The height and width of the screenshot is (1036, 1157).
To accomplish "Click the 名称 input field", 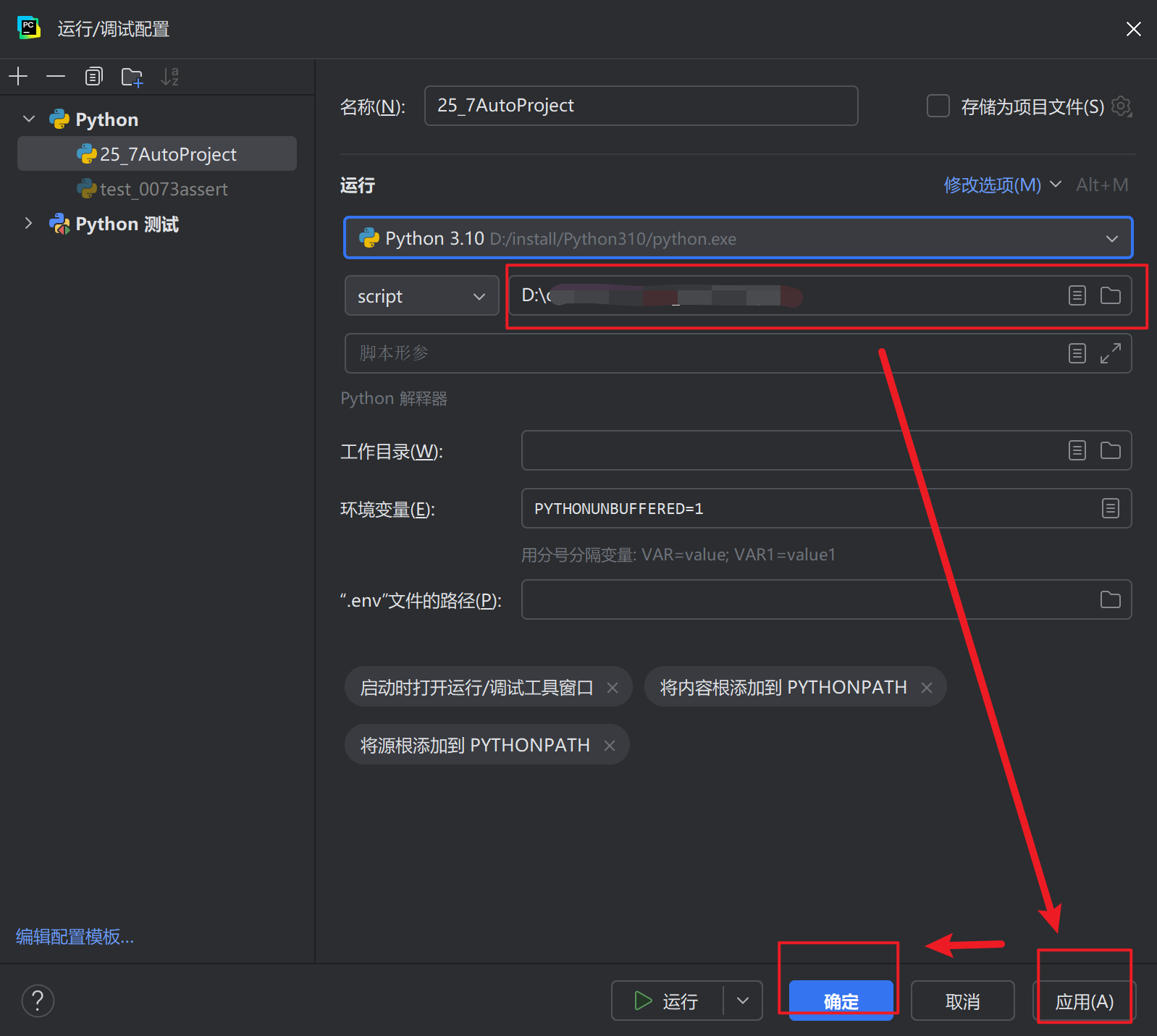I will coord(641,106).
